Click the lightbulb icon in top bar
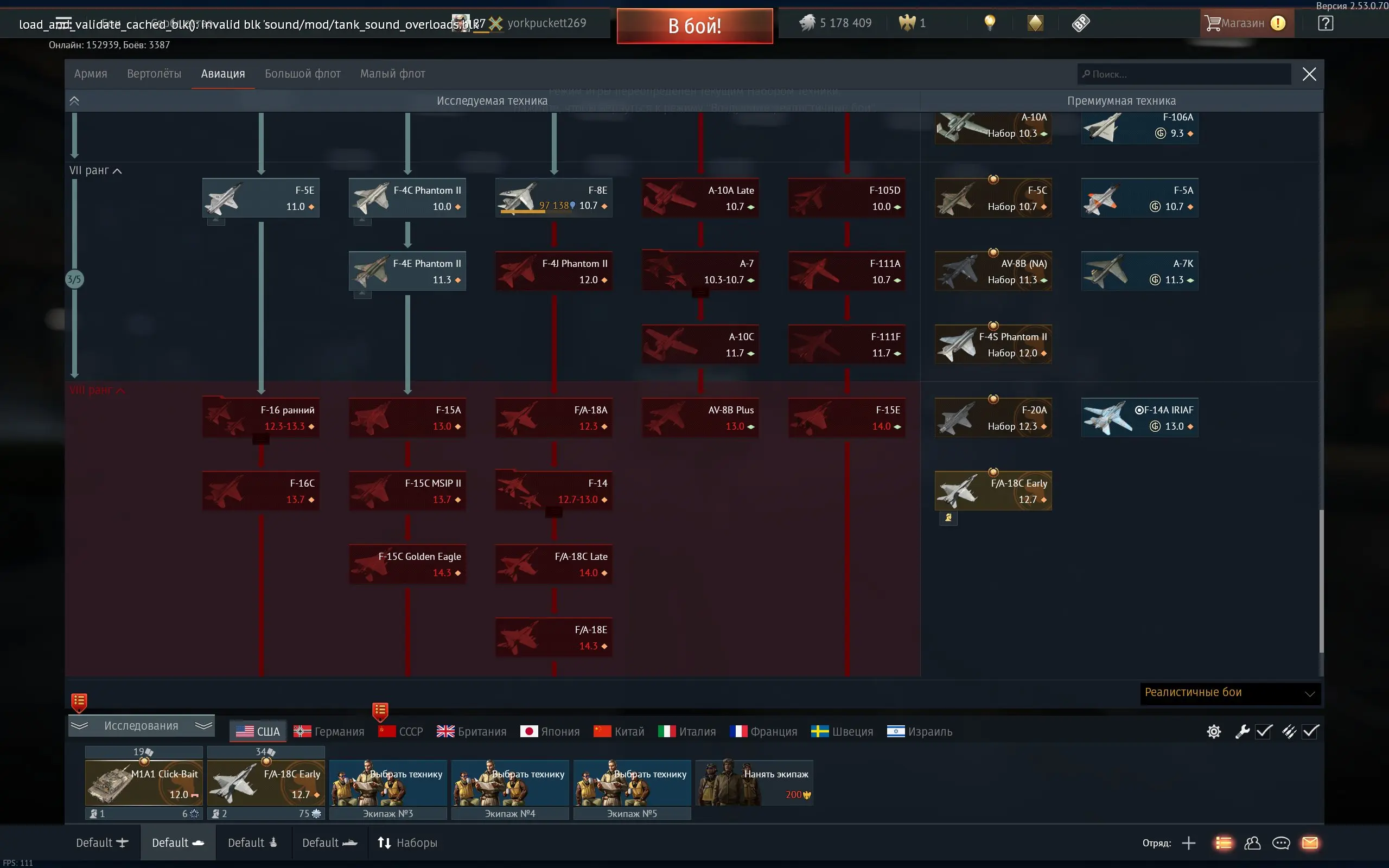Viewport: 1389px width, 868px height. 990,23
